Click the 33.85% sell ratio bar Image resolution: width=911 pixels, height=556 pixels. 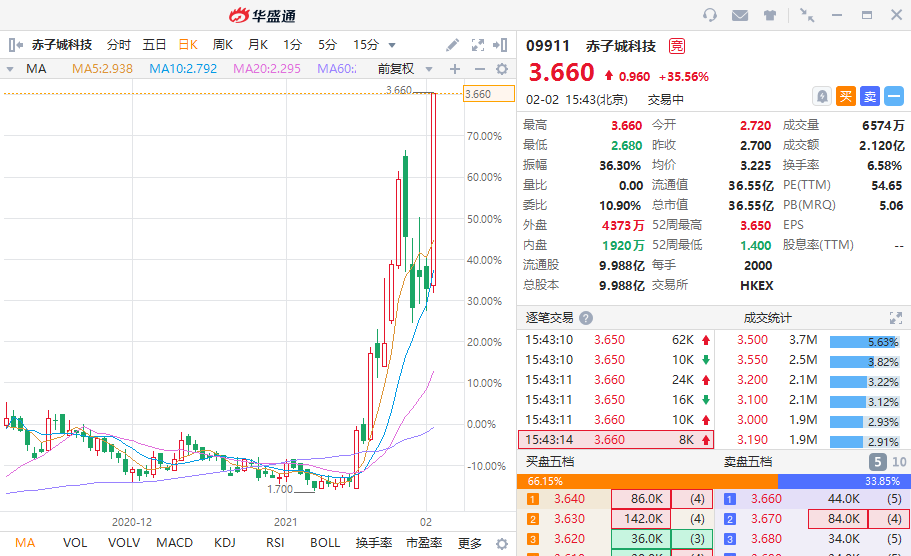844,481
